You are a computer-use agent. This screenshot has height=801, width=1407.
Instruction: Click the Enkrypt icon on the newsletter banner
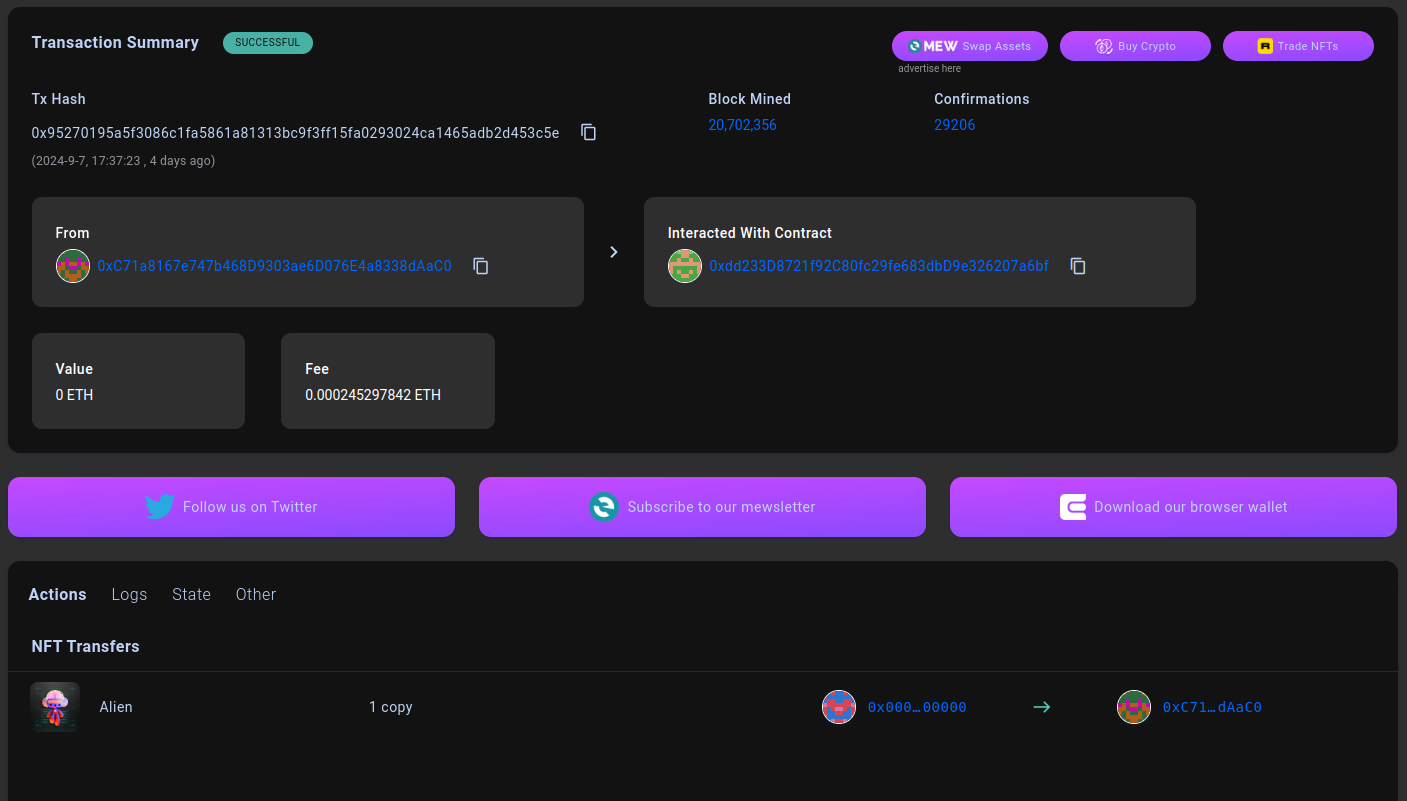(x=604, y=507)
